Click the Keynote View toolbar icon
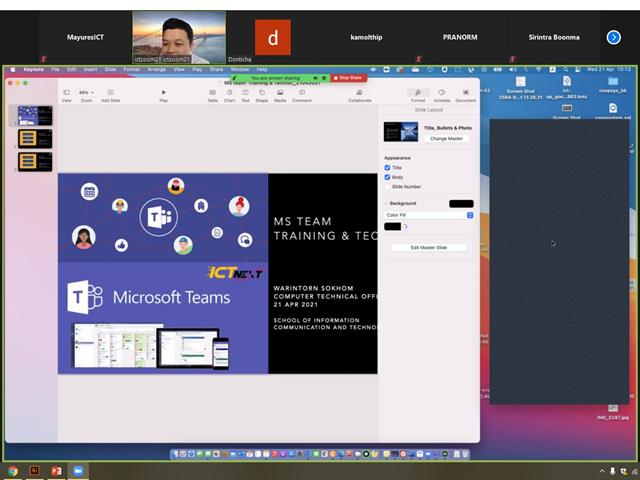640x480 pixels. click(66, 93)
